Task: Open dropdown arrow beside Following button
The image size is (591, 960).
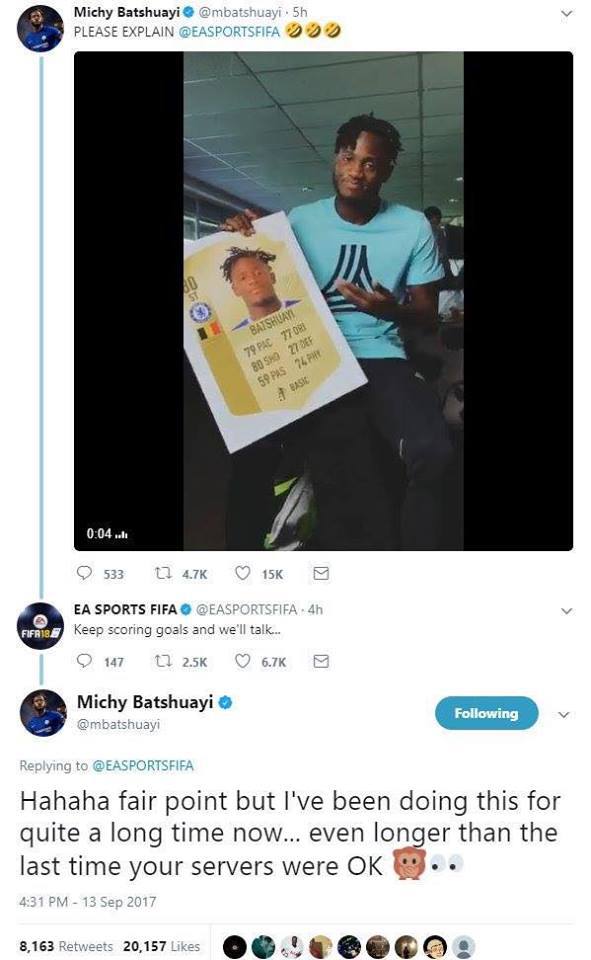Action: pyautogui.click(x=564, y=714)
